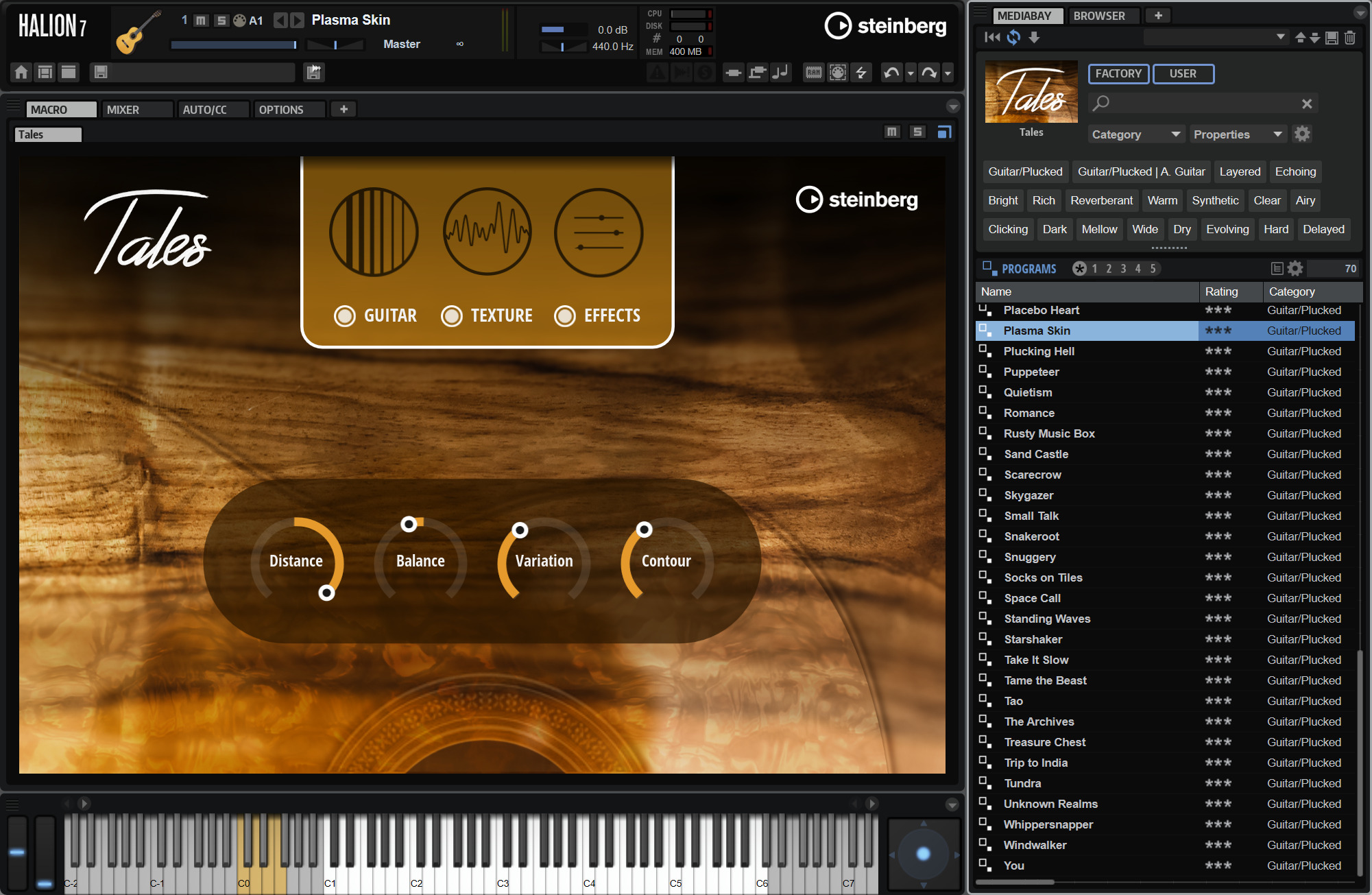The image size is (1372, 895).
Task: Click the MediaBay load down-arrow icon
Action: 1034,37
